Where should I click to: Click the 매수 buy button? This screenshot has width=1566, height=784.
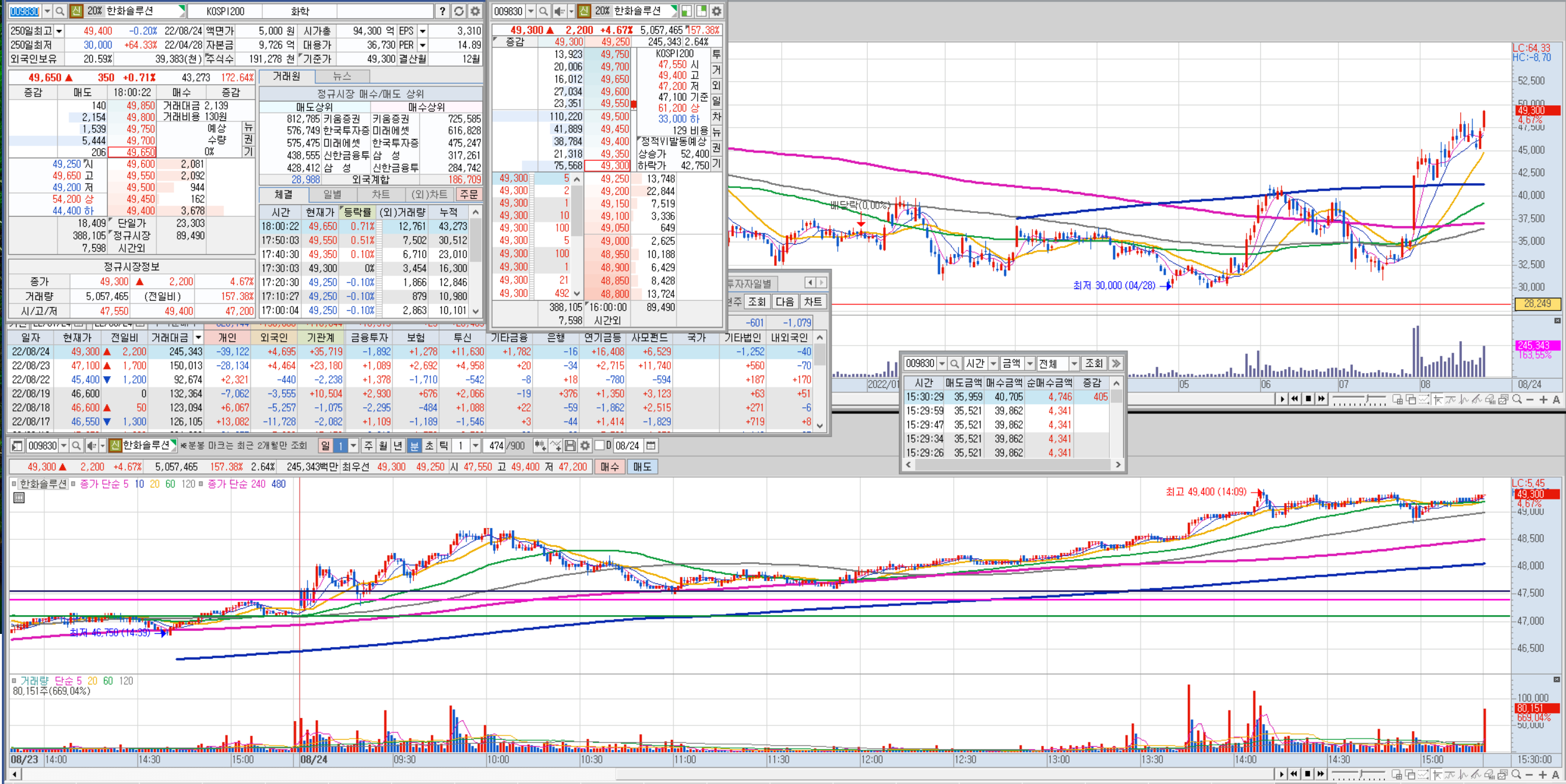point(609,466)
